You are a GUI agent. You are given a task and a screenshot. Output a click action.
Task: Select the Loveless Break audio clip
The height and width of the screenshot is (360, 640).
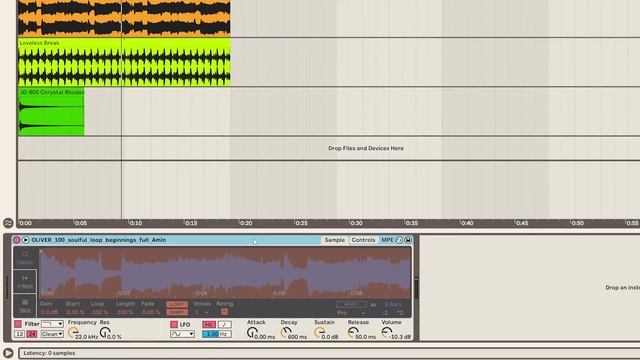coord(124,62)
